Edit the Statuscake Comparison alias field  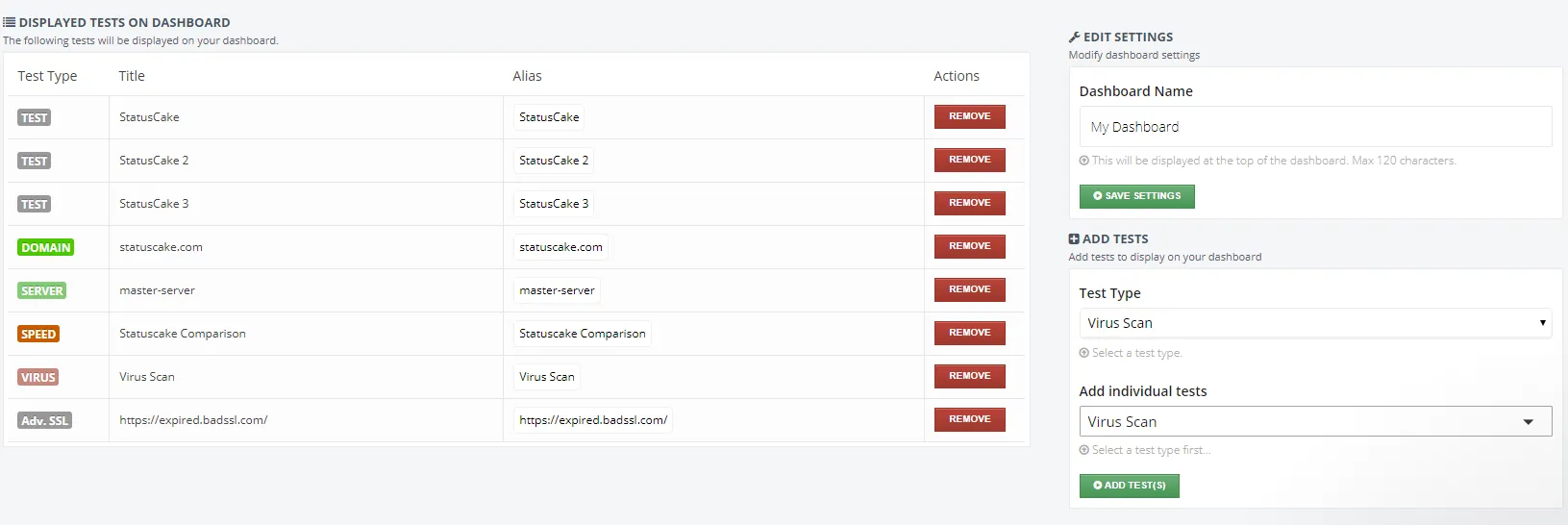coord(582,334)
